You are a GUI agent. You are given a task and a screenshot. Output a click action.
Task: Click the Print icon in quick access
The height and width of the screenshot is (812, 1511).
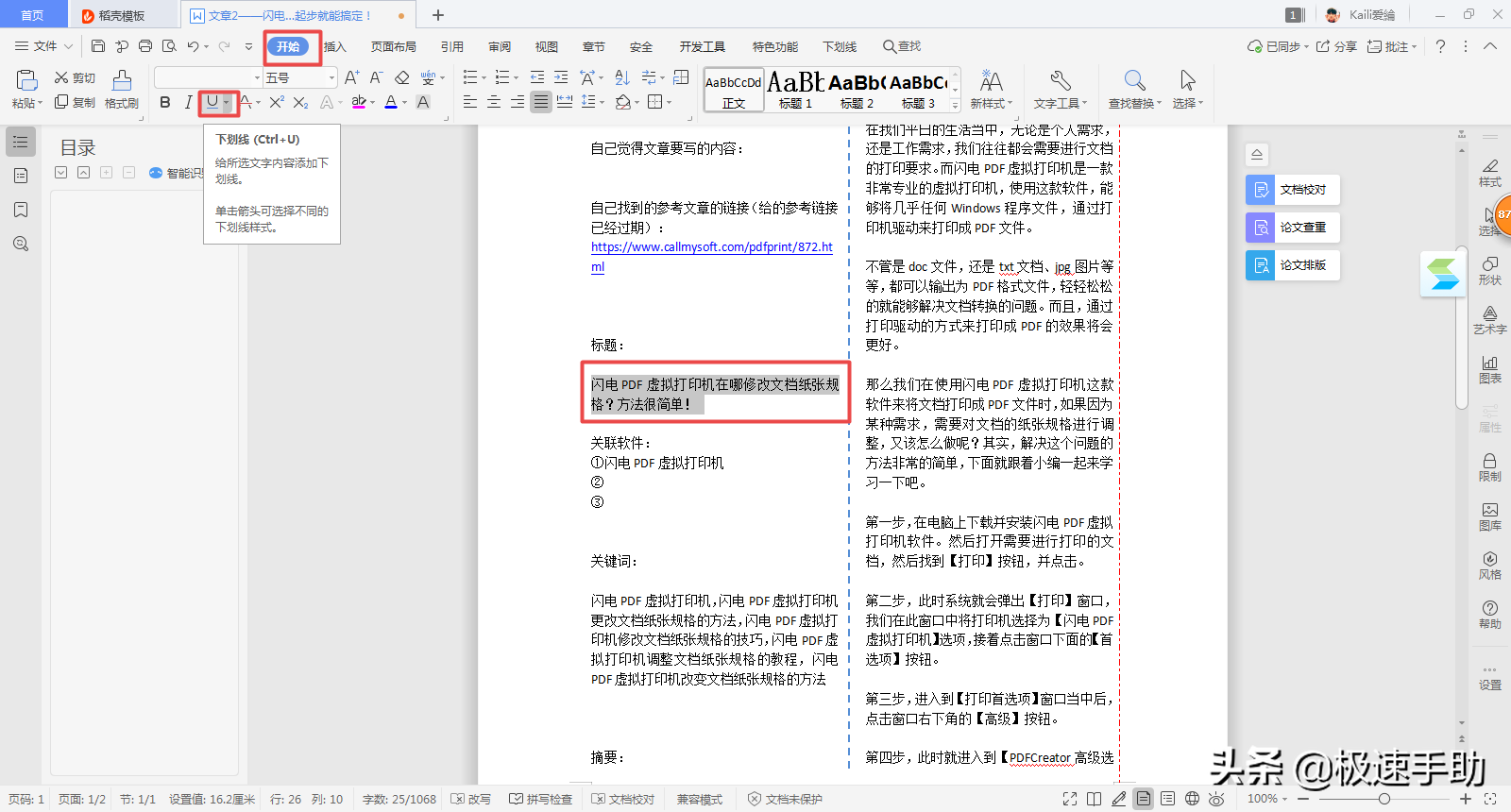pos(145,46)
